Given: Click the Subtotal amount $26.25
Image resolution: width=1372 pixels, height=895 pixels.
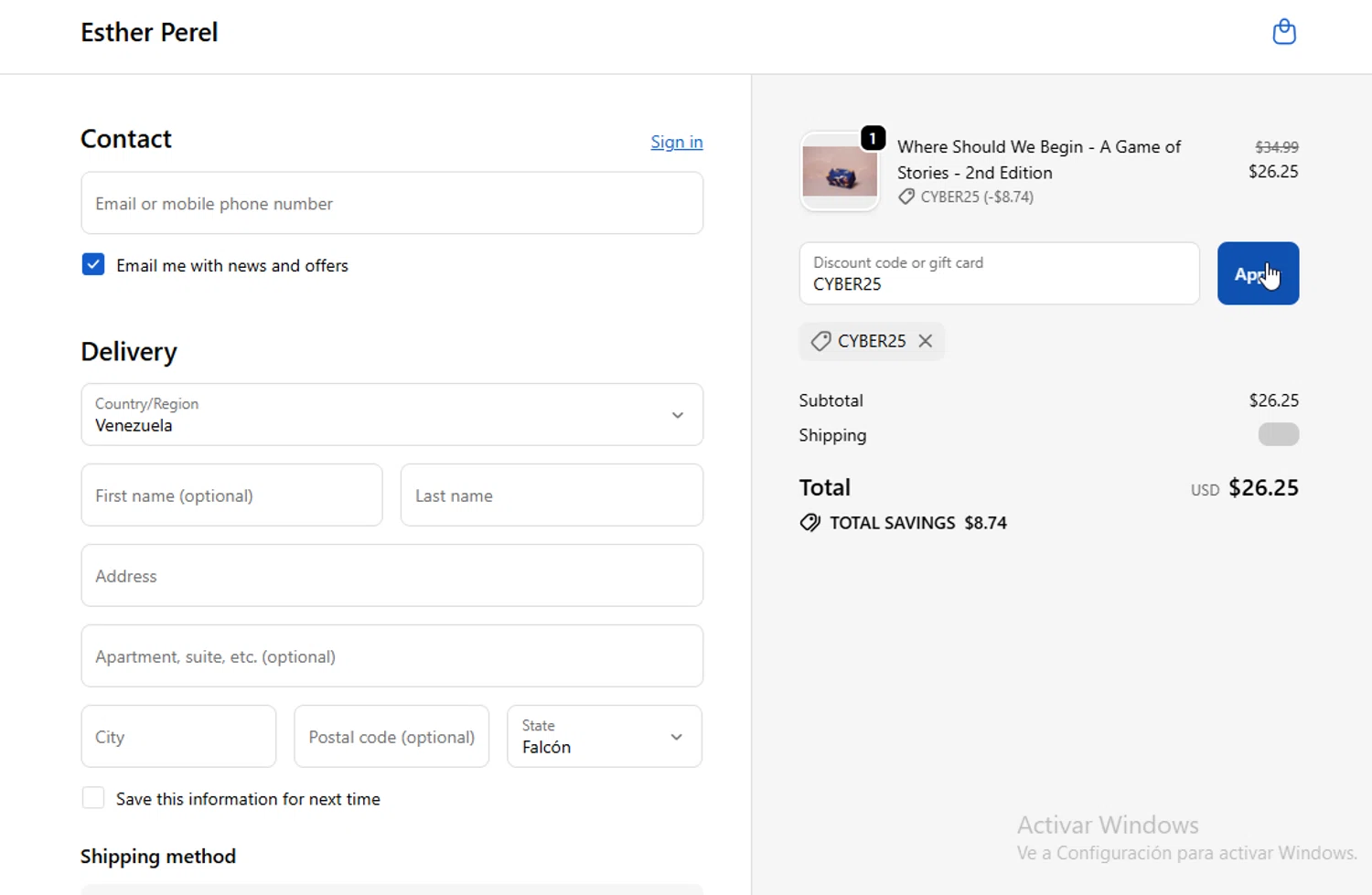Looking at the screenshot, I should (x=1273, y=400).
